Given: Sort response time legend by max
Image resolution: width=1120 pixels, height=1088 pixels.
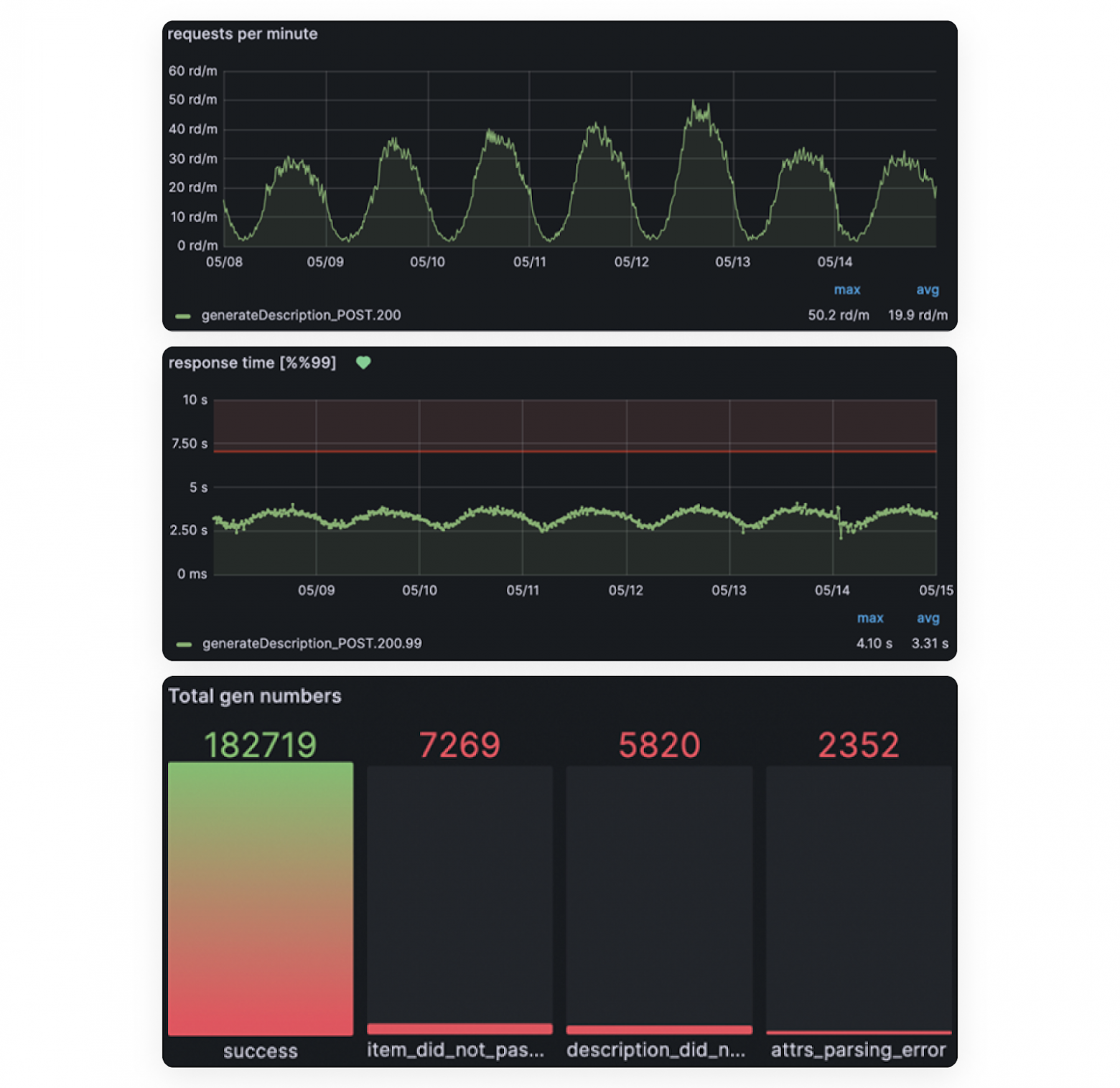Looking at the screenshot, I should [x=870, y=618].
